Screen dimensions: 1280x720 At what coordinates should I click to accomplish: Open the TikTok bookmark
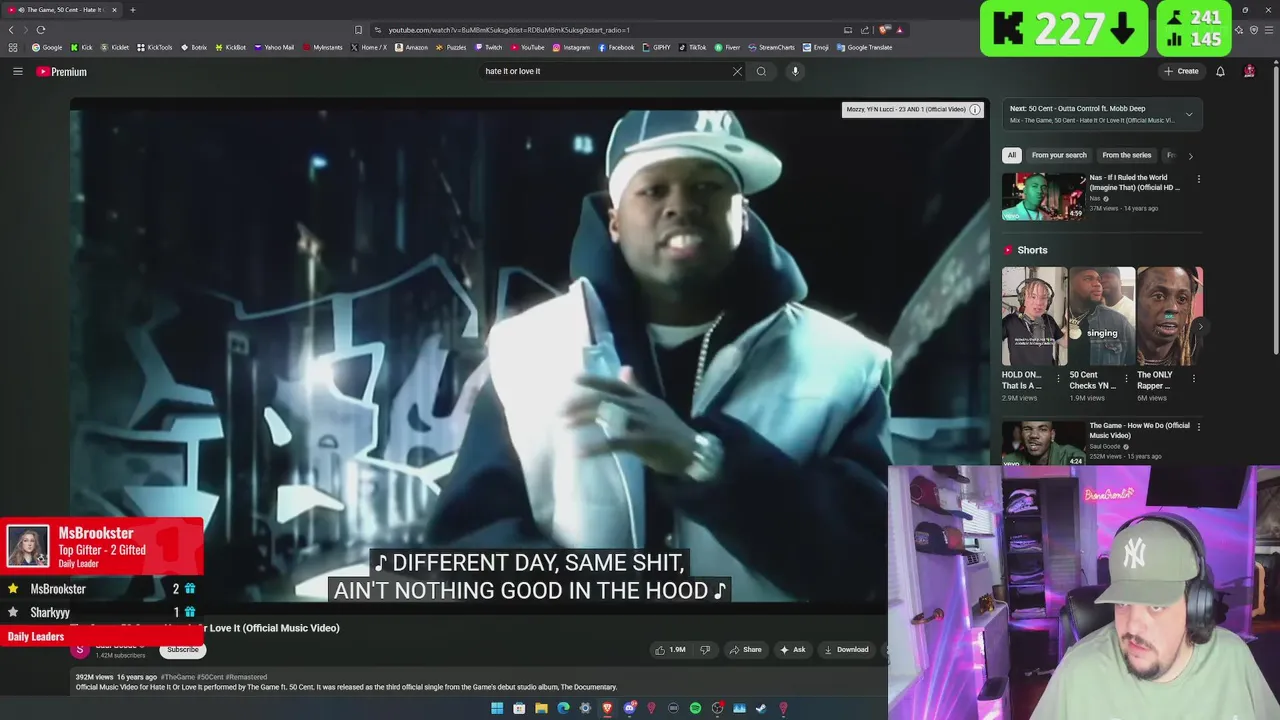(x=692, y=47)
